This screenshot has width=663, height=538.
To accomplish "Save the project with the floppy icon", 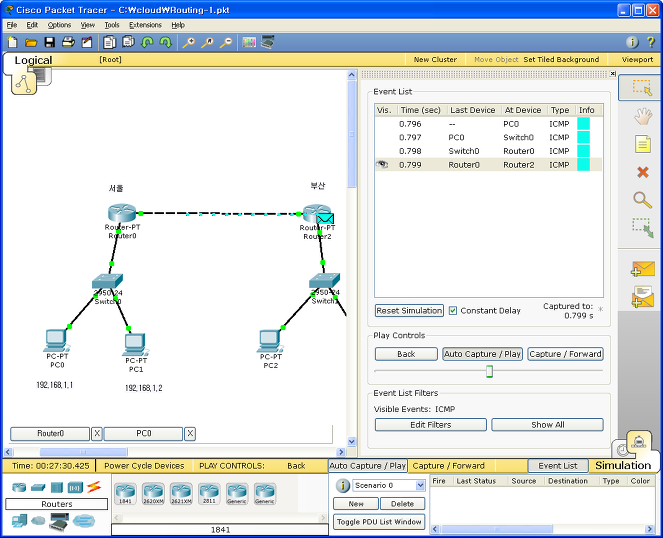I will click(49, 42).
